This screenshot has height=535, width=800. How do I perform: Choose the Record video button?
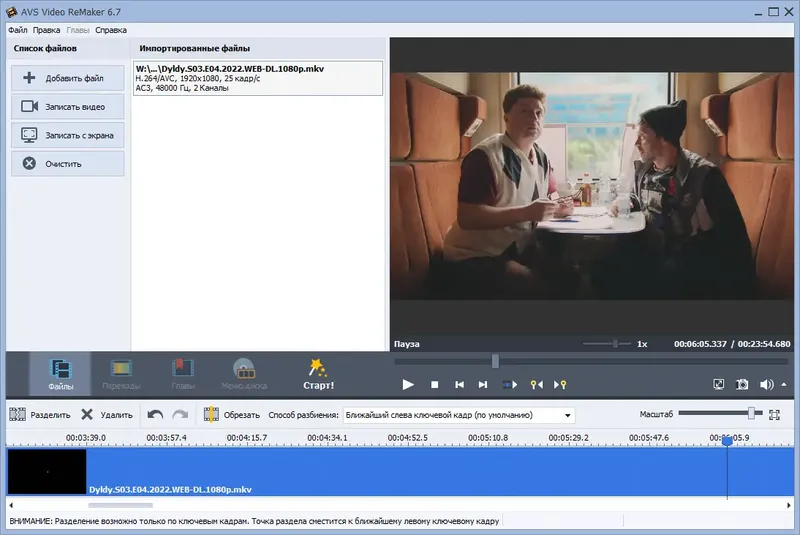pos(68,107)
